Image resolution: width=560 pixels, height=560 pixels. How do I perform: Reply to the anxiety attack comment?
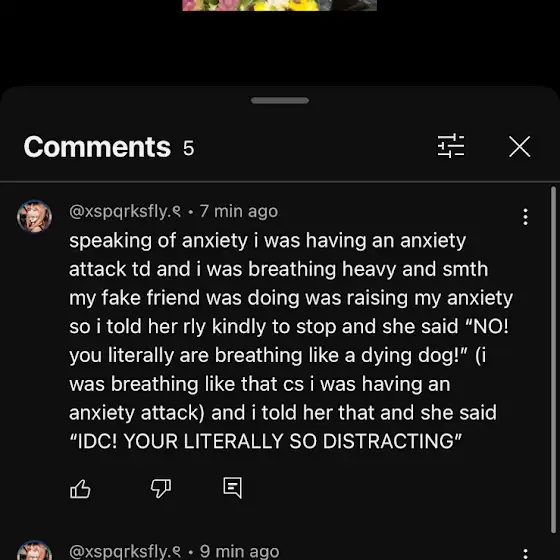[232, 488]
